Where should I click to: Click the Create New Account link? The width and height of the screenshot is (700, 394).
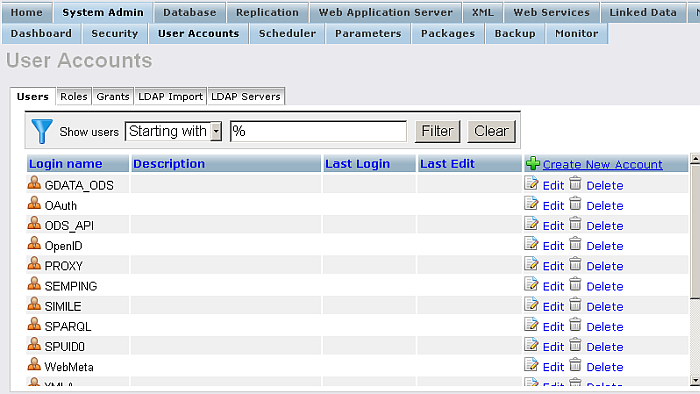(x=602, y=165)
